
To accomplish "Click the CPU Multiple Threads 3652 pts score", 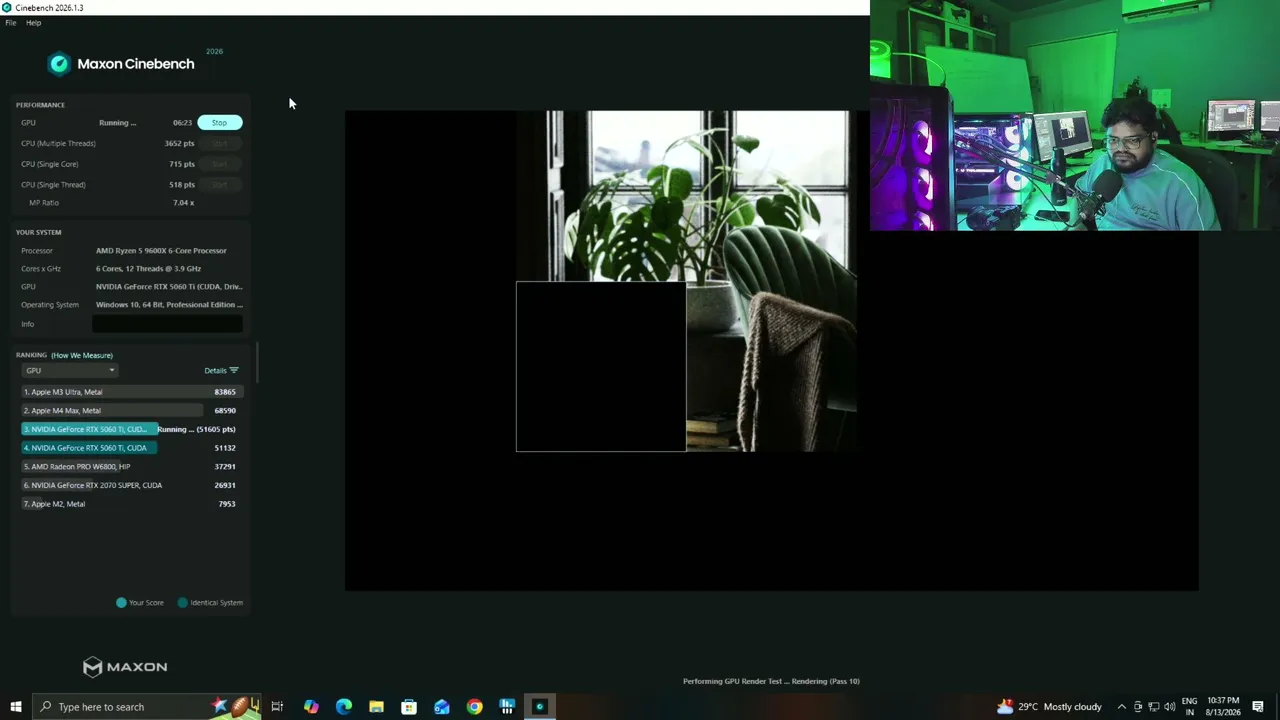I will click(x=180, y=144).
